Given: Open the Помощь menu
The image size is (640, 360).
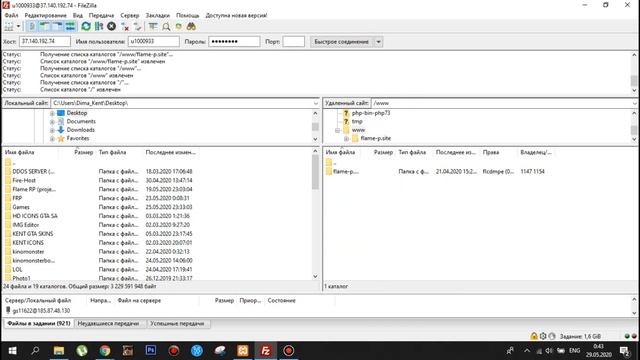Looking at the screenshot, I should click(x=188, y=15).
